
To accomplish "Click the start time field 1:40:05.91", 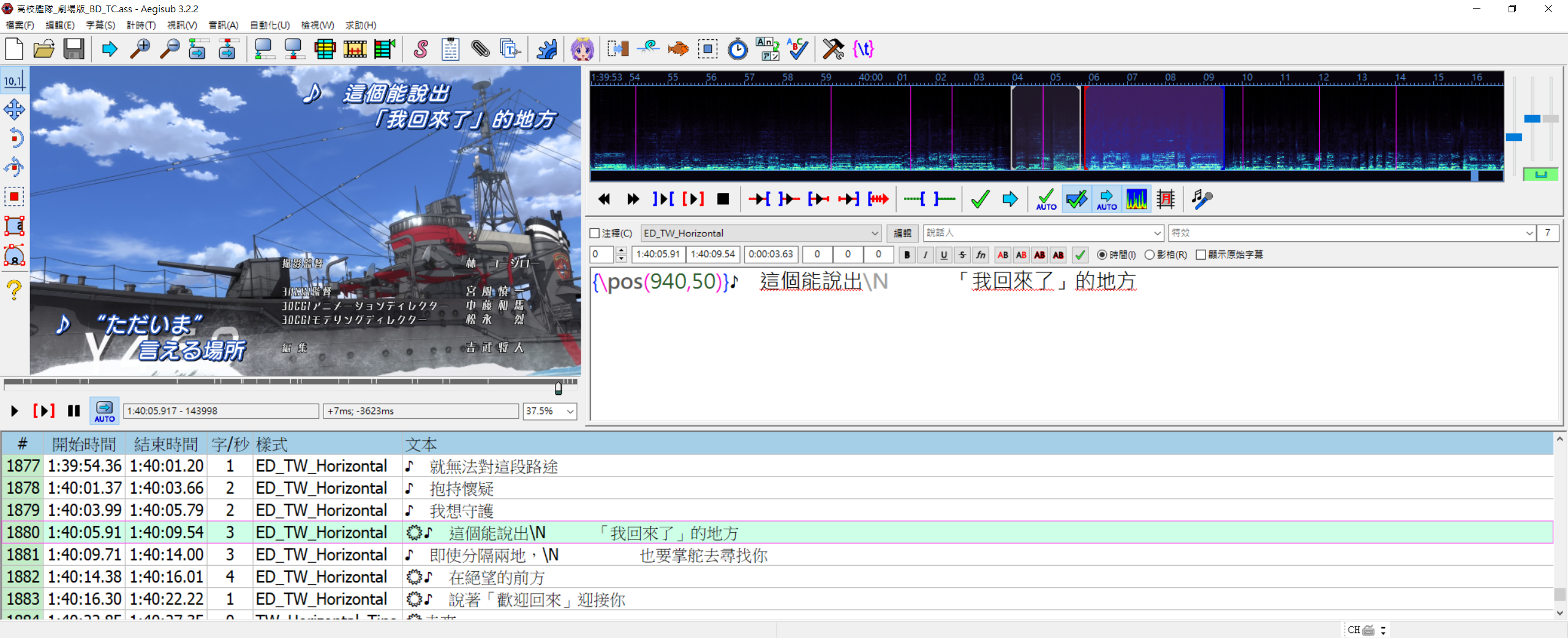I will pos(658,254).
